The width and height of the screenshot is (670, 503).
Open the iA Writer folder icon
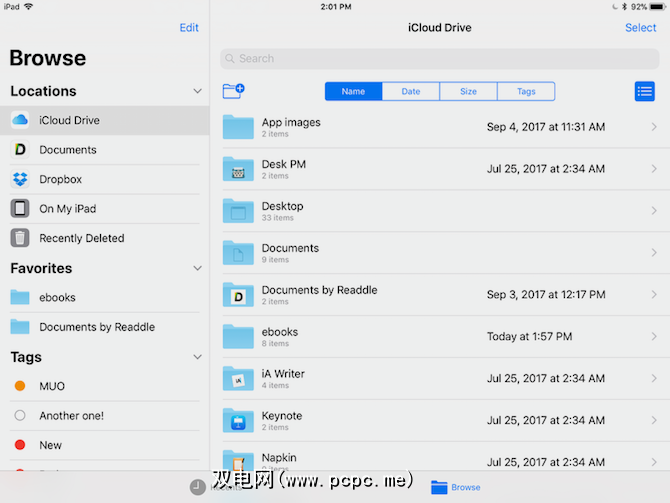pyautogui.click(x=238, y=378)
